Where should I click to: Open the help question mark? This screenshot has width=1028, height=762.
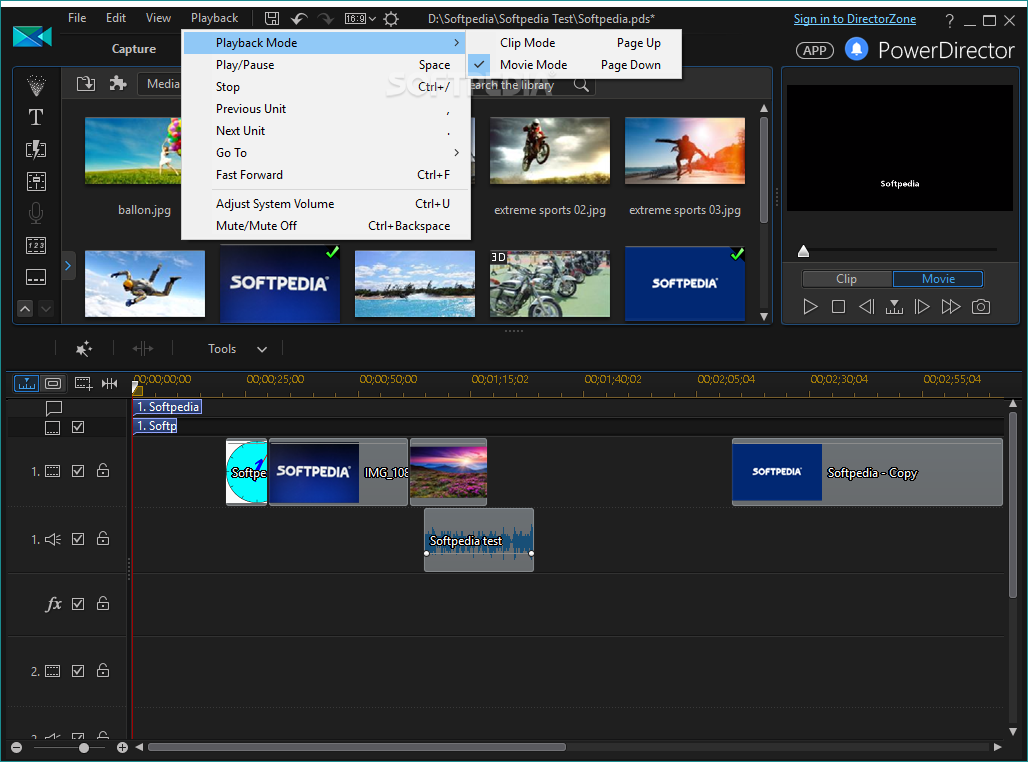pos(949,20)
